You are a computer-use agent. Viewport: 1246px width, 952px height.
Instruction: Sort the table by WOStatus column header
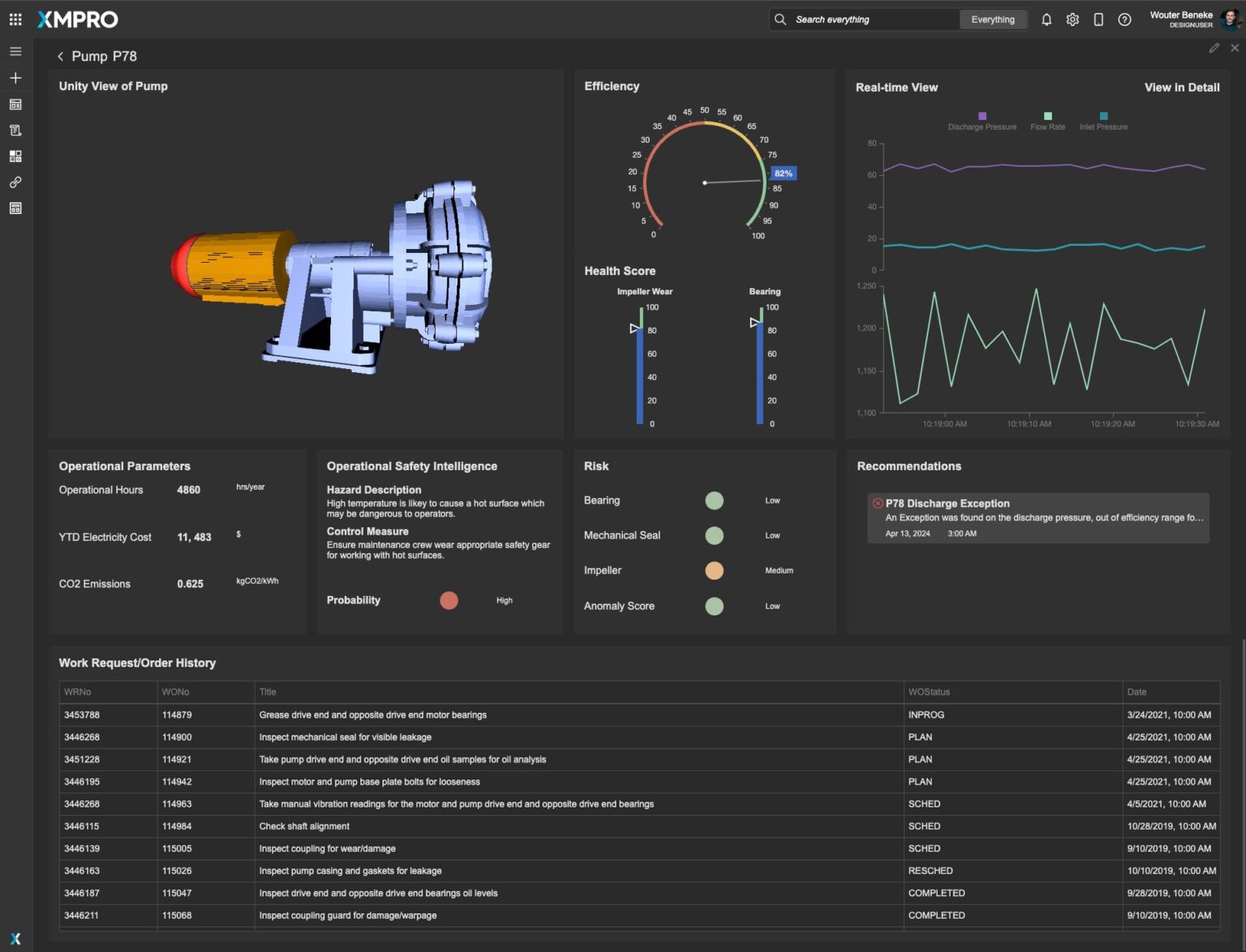[929, 692]
